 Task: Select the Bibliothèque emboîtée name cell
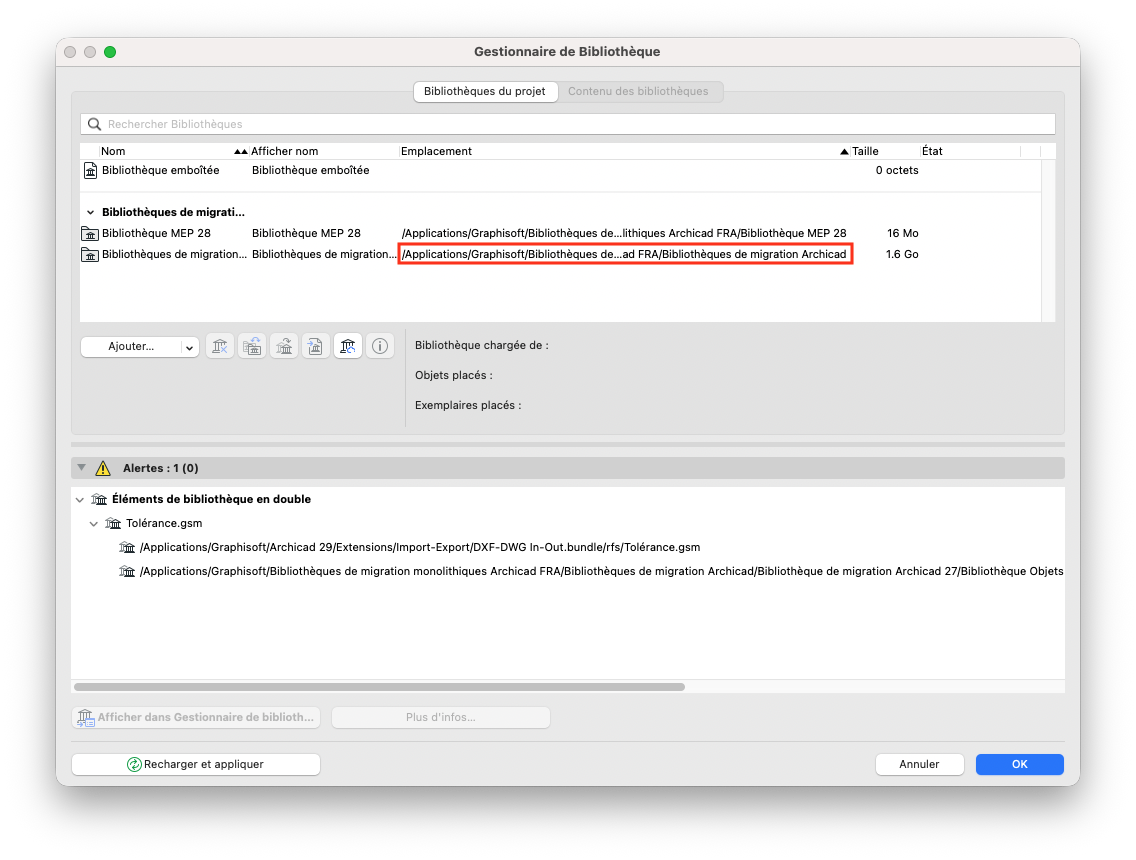(160, 170)
